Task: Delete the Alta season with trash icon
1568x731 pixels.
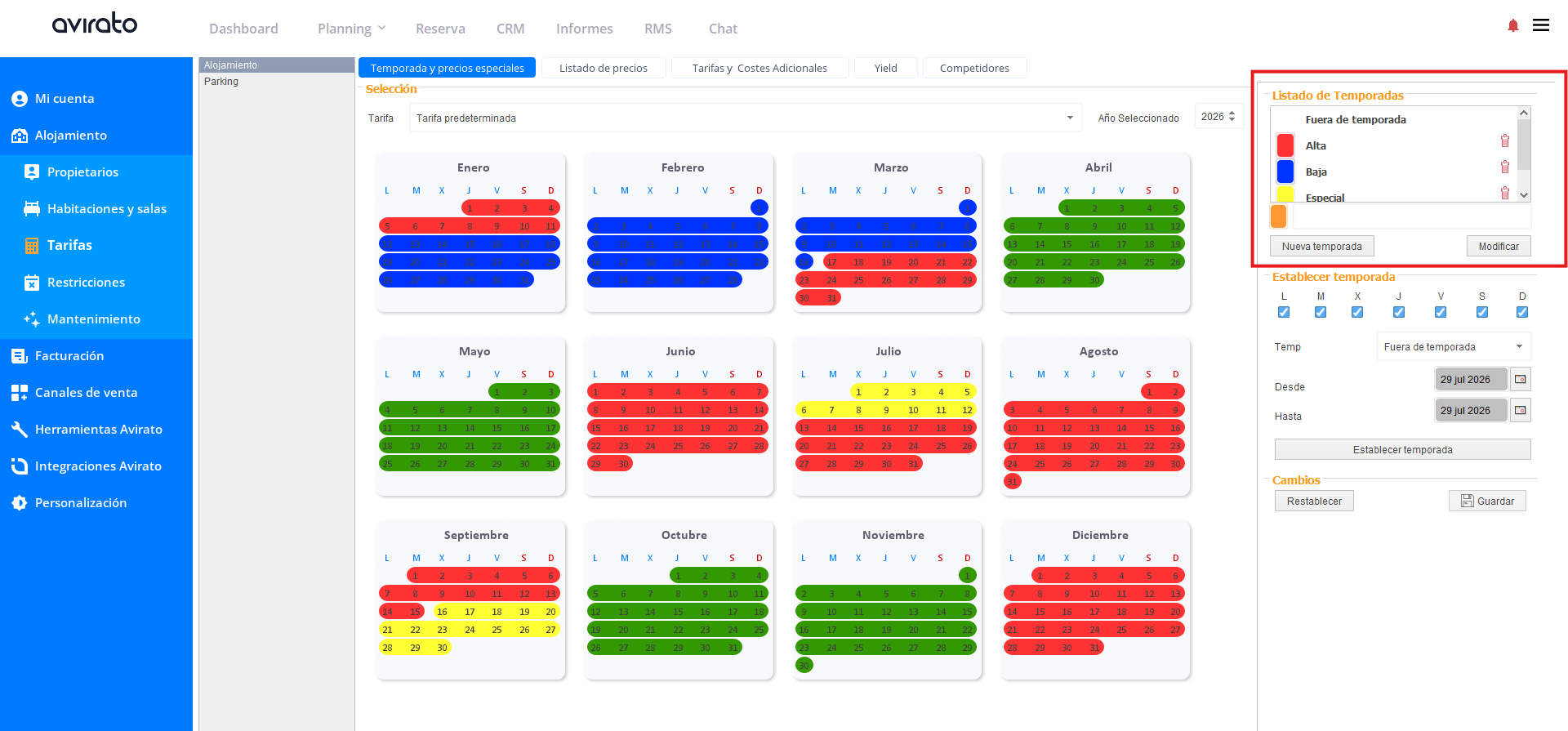Action: tap(1504, 141)
